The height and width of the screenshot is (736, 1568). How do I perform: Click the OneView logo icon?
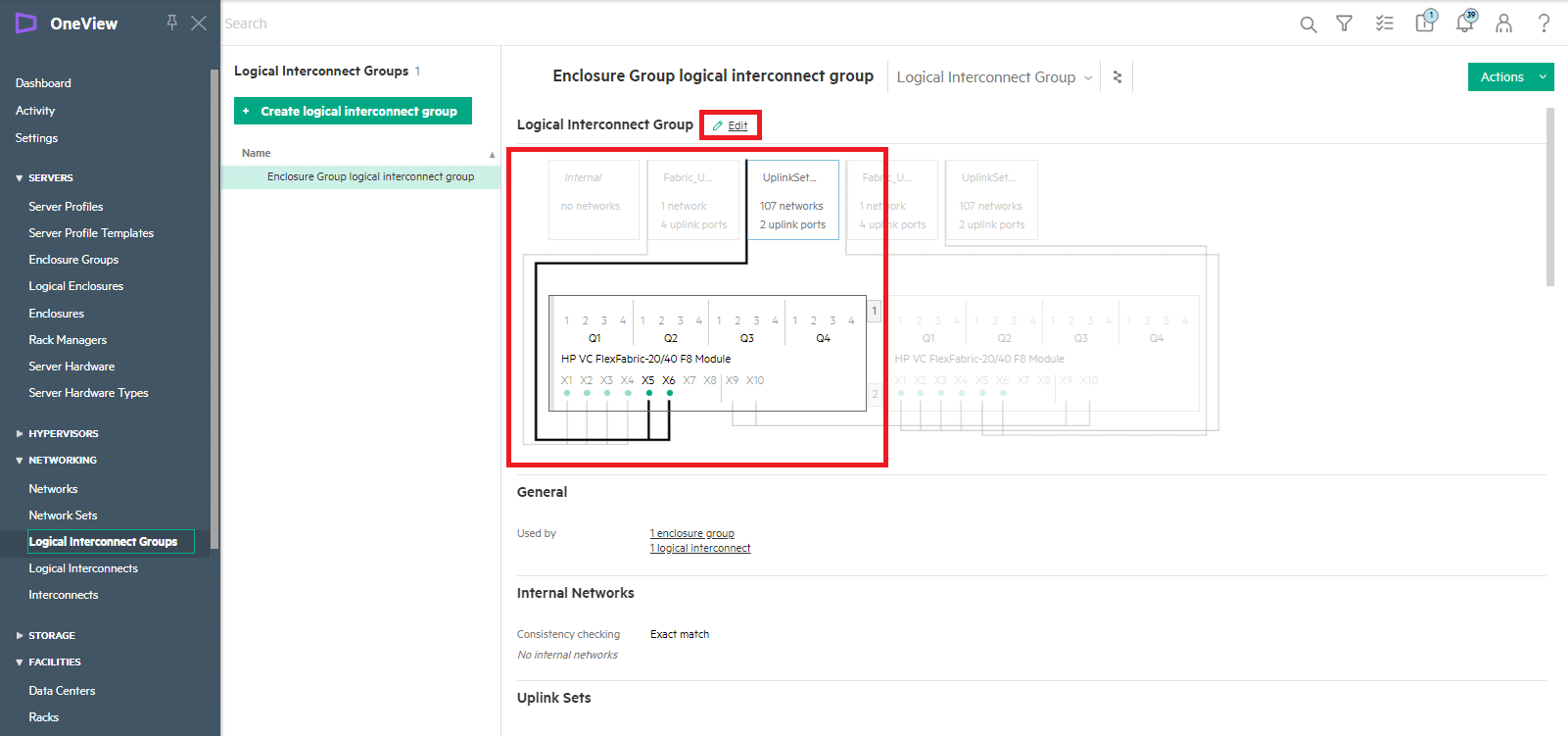tap(25, 24)
